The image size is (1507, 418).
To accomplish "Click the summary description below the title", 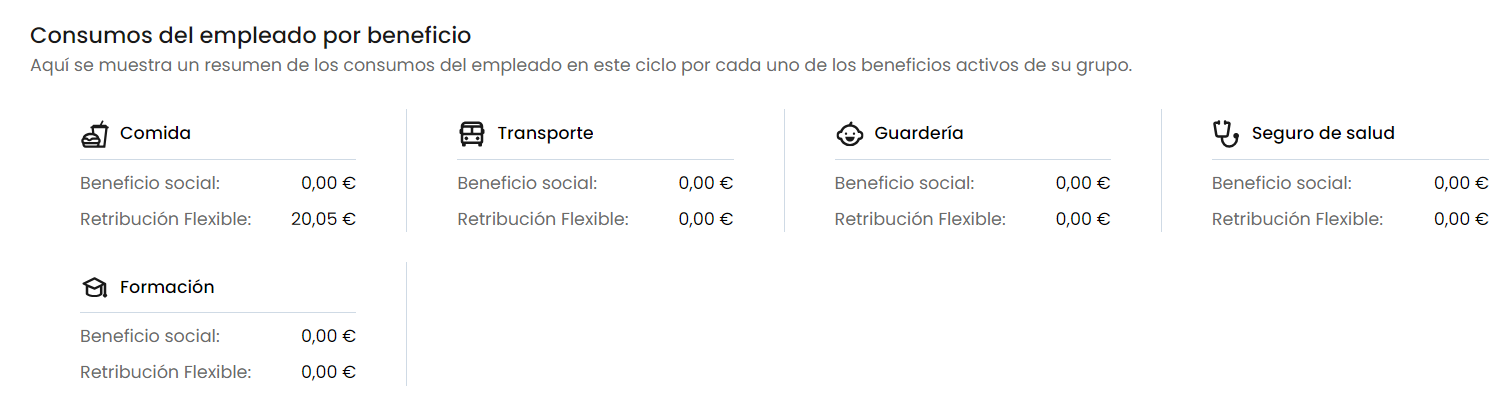I will coord(580,66).
